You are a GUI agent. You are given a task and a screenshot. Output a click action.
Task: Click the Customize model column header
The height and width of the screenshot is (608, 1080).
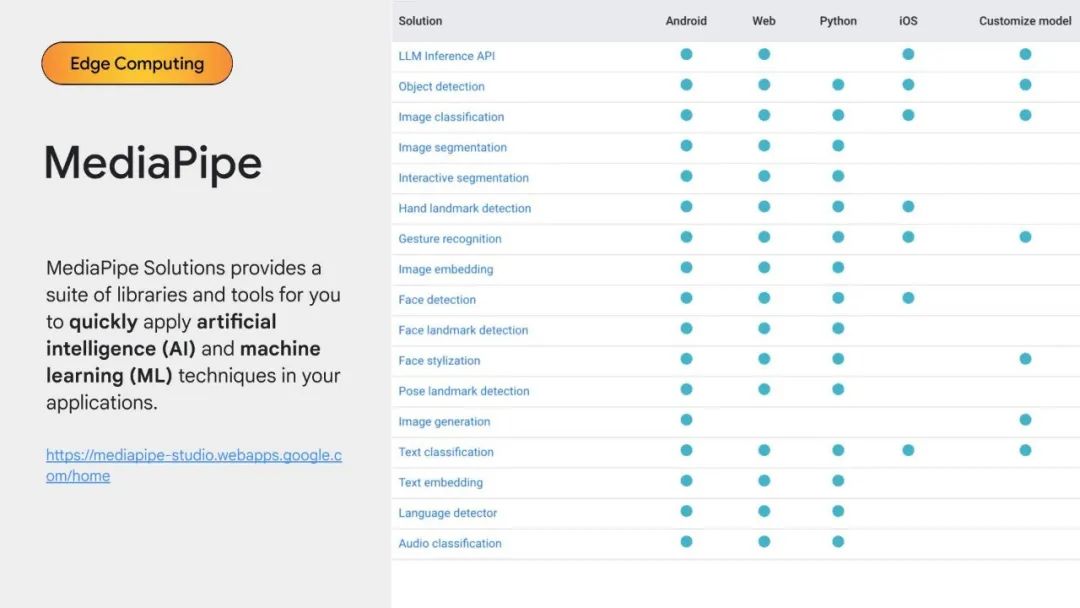1025,21
